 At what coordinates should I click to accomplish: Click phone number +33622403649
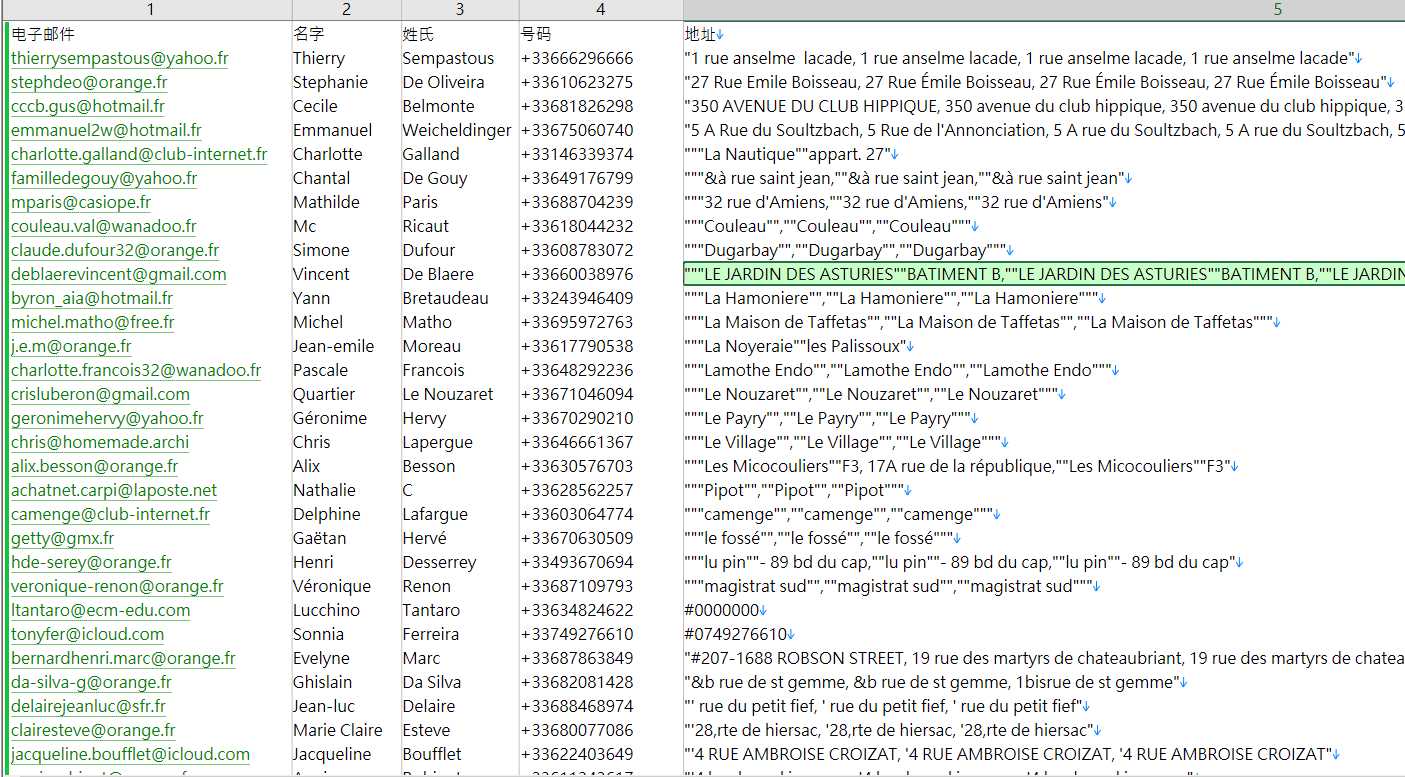(x=577, y=754)
